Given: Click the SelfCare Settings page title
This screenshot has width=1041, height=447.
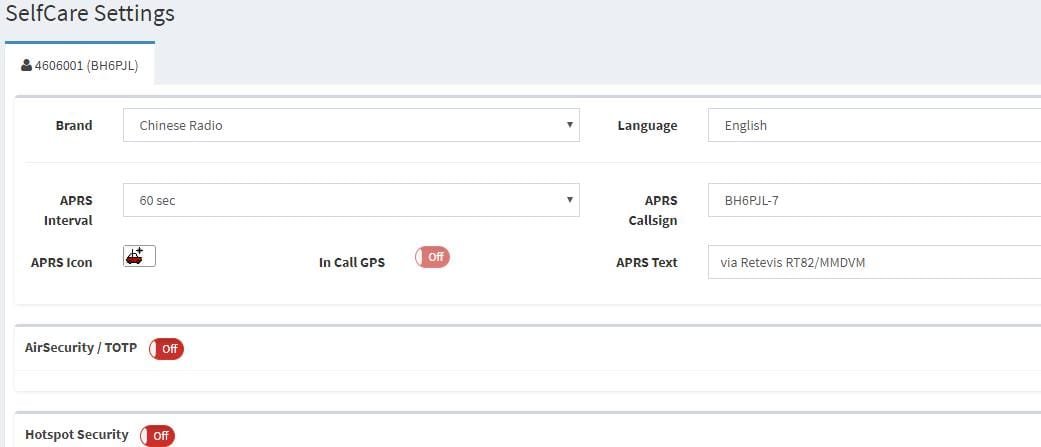Looking at the screenshot, I should (90, 14).
